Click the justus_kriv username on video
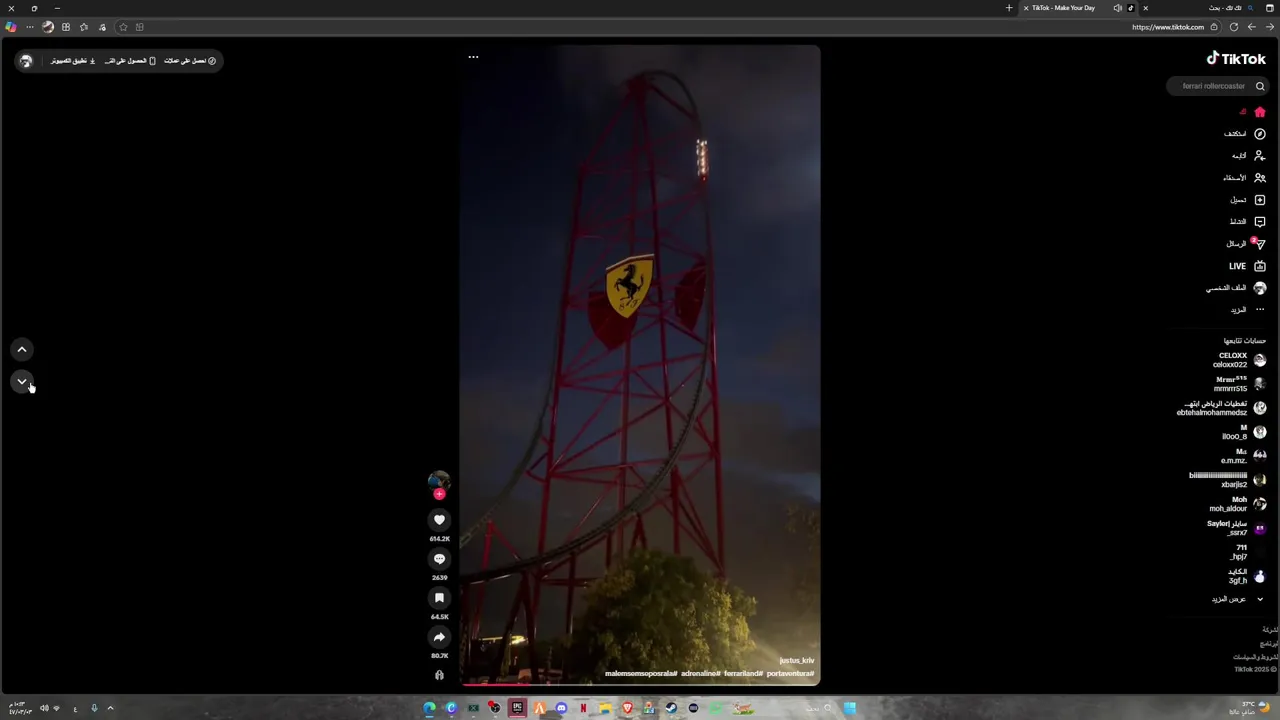1280x720 pixels. [797, 661]
